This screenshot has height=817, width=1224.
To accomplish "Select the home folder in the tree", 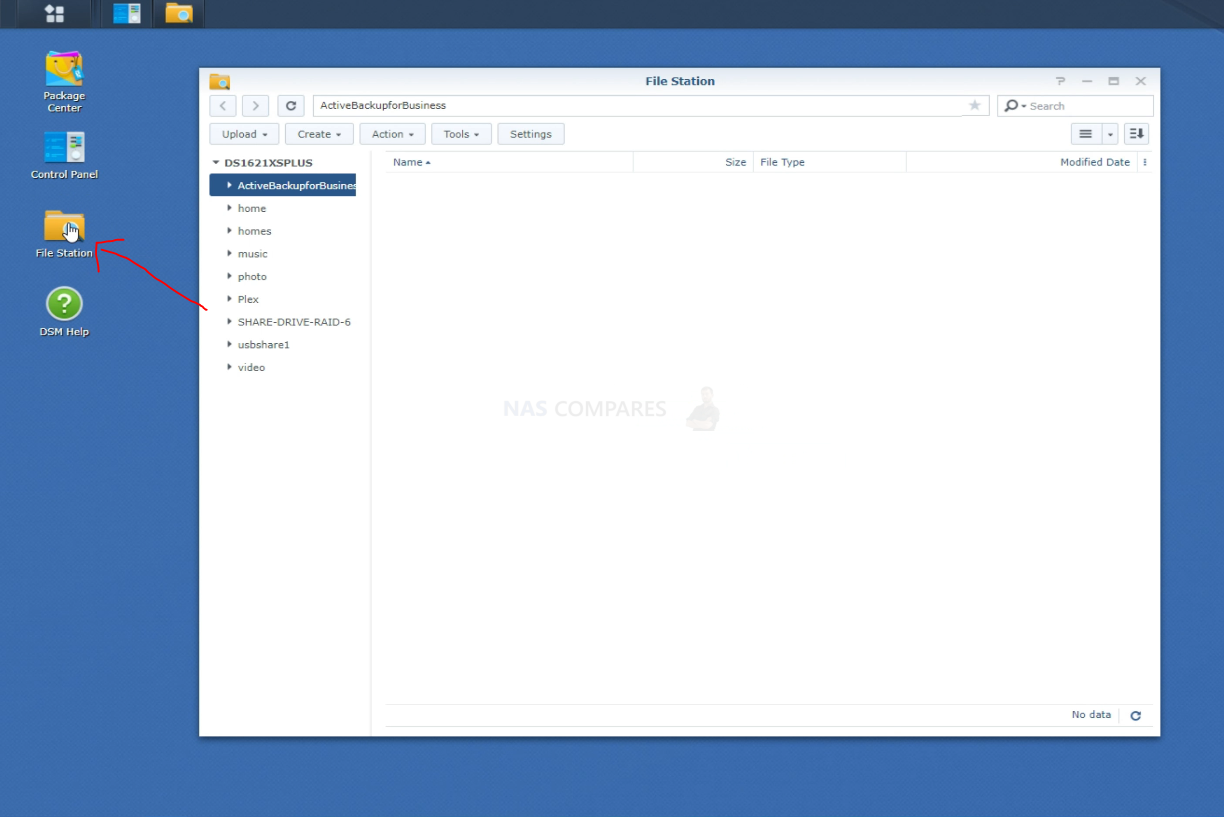I will tap(252, 208).
